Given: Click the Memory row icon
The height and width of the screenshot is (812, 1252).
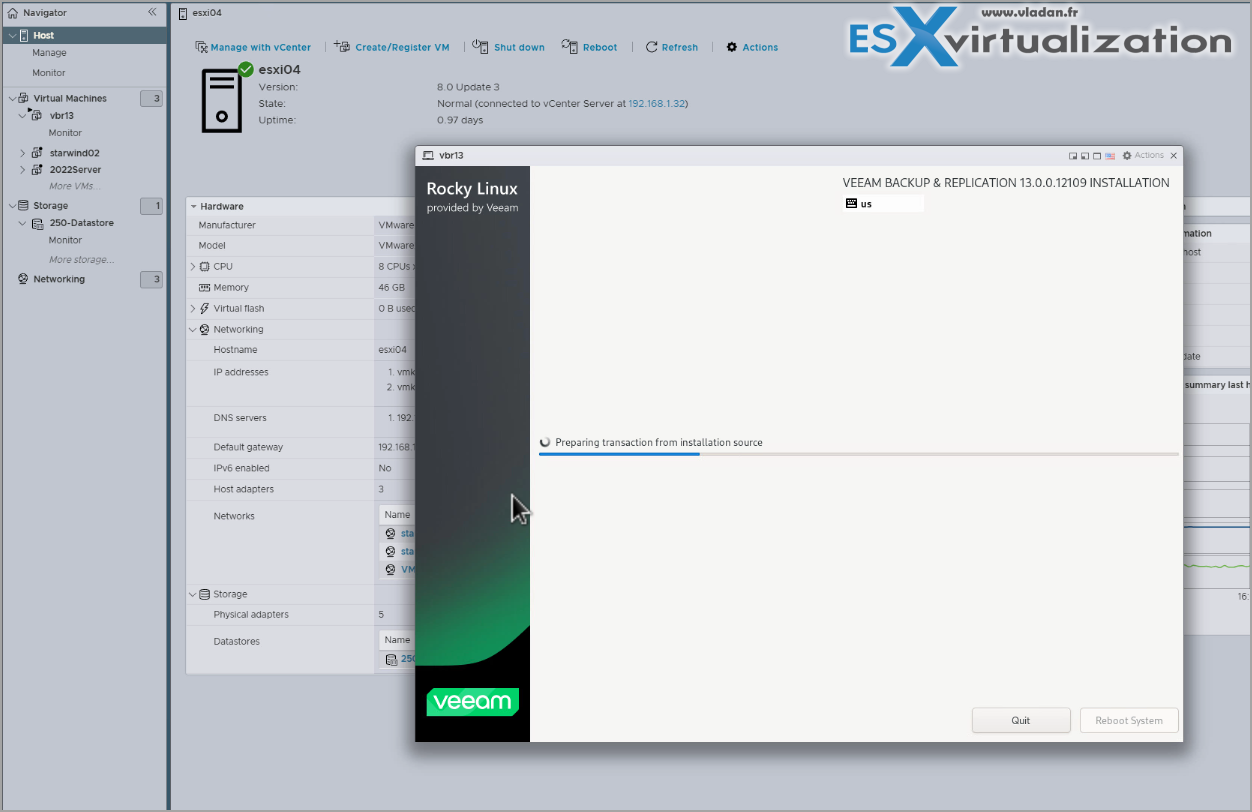Looking at the screenshot, I should (x=204, y=288).
